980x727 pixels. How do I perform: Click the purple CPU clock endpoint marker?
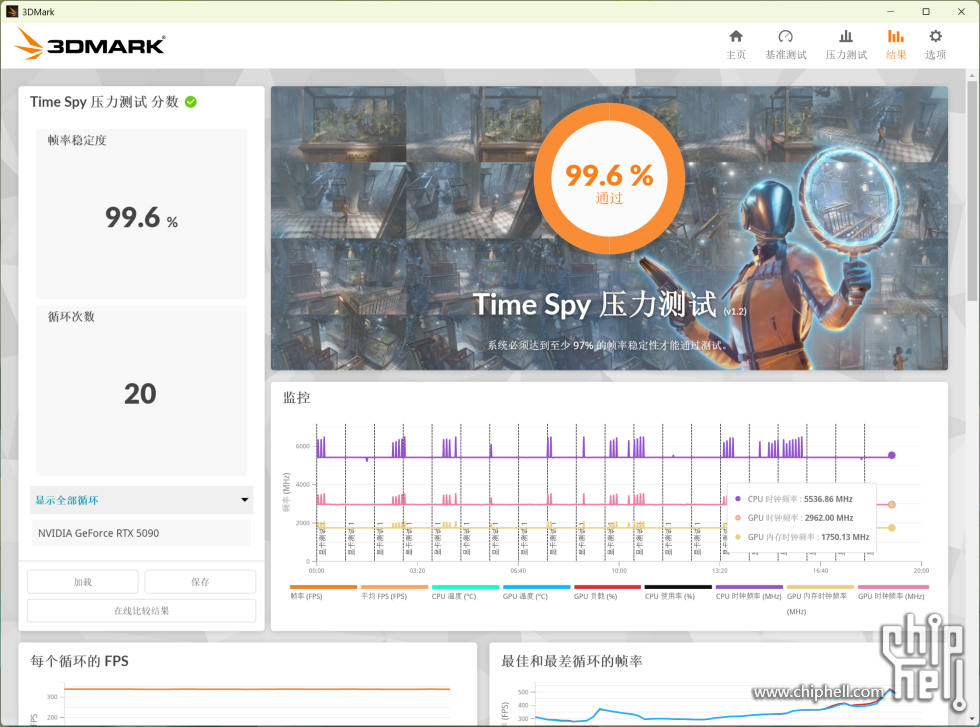892,455
